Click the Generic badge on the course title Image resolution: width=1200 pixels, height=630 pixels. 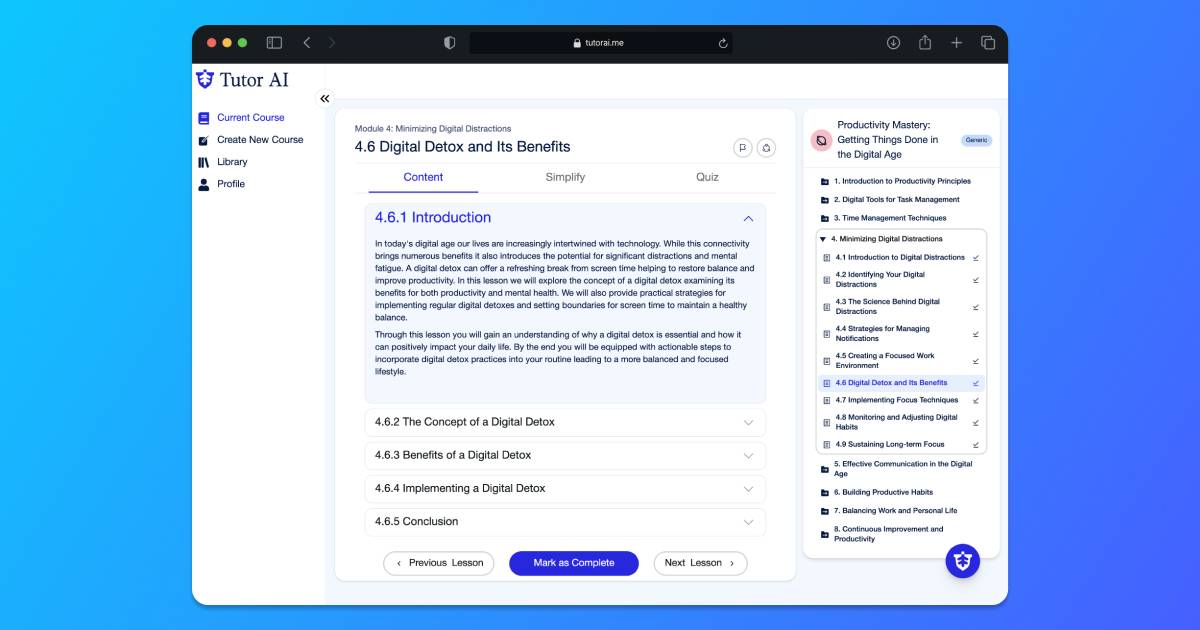[976, 141]
